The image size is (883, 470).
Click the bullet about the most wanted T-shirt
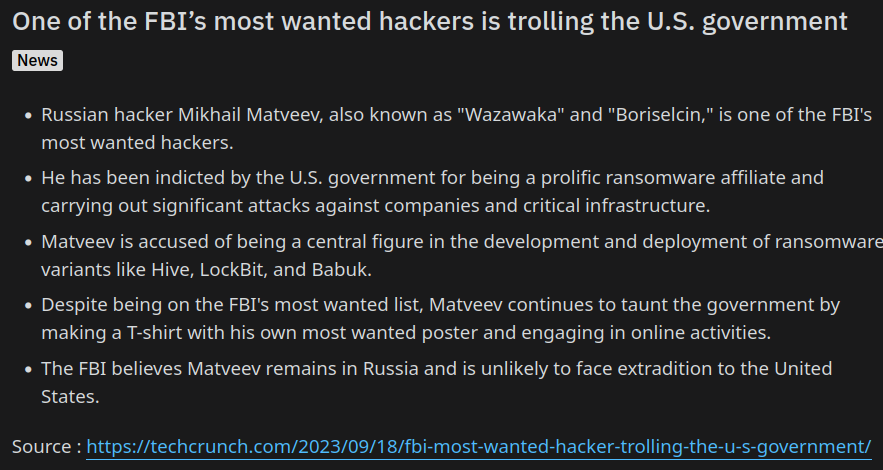440,319
